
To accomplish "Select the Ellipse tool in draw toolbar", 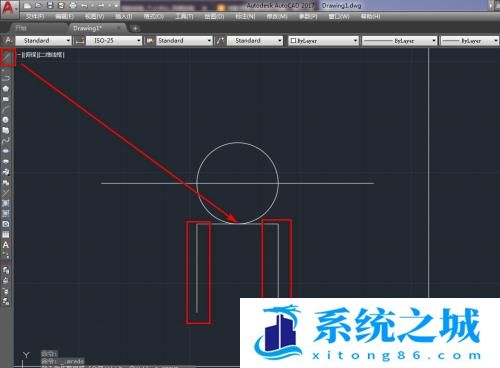I will click(6, 151).
